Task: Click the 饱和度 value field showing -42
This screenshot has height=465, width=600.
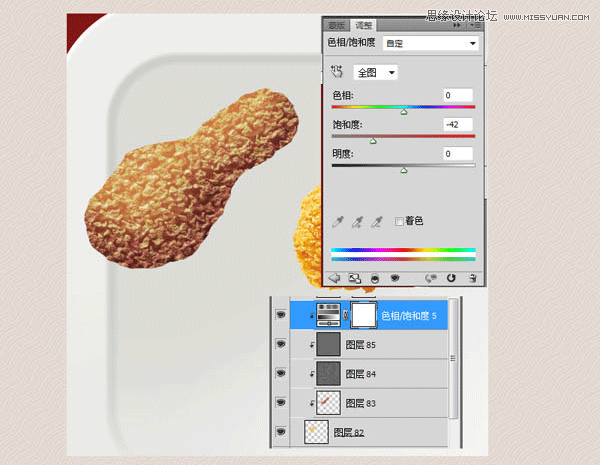Action: click(x=458, y=124)
